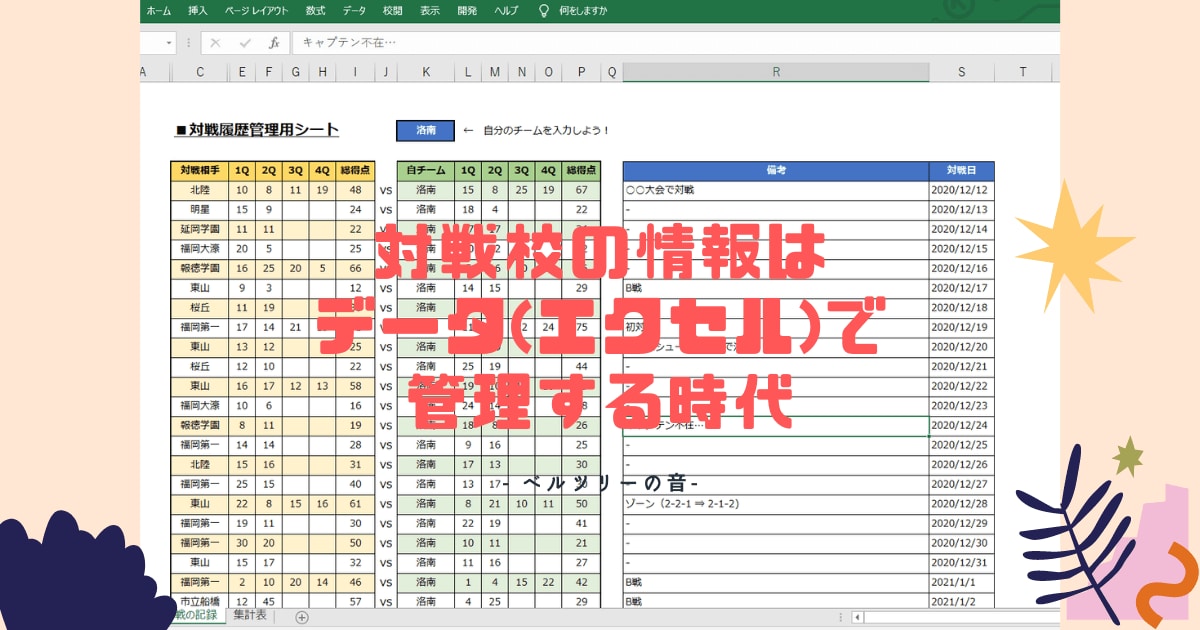This screenshot has height=630, width=1200.
Task: Select the 市立船橋 opponent cell
Action: [199, 601]
